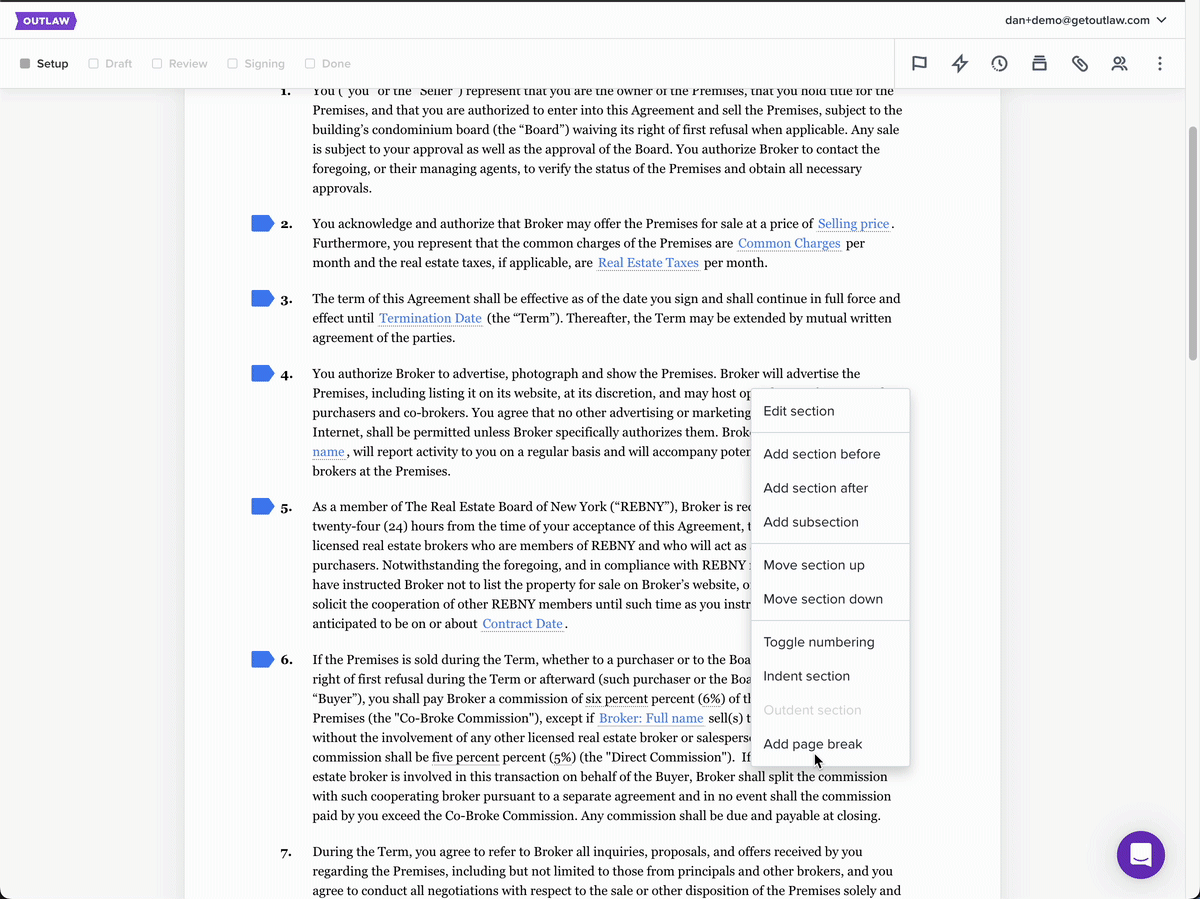Click the lightning bolt toolbar icon
This screenshot has height=899, width=1200.
click(960, 64)
